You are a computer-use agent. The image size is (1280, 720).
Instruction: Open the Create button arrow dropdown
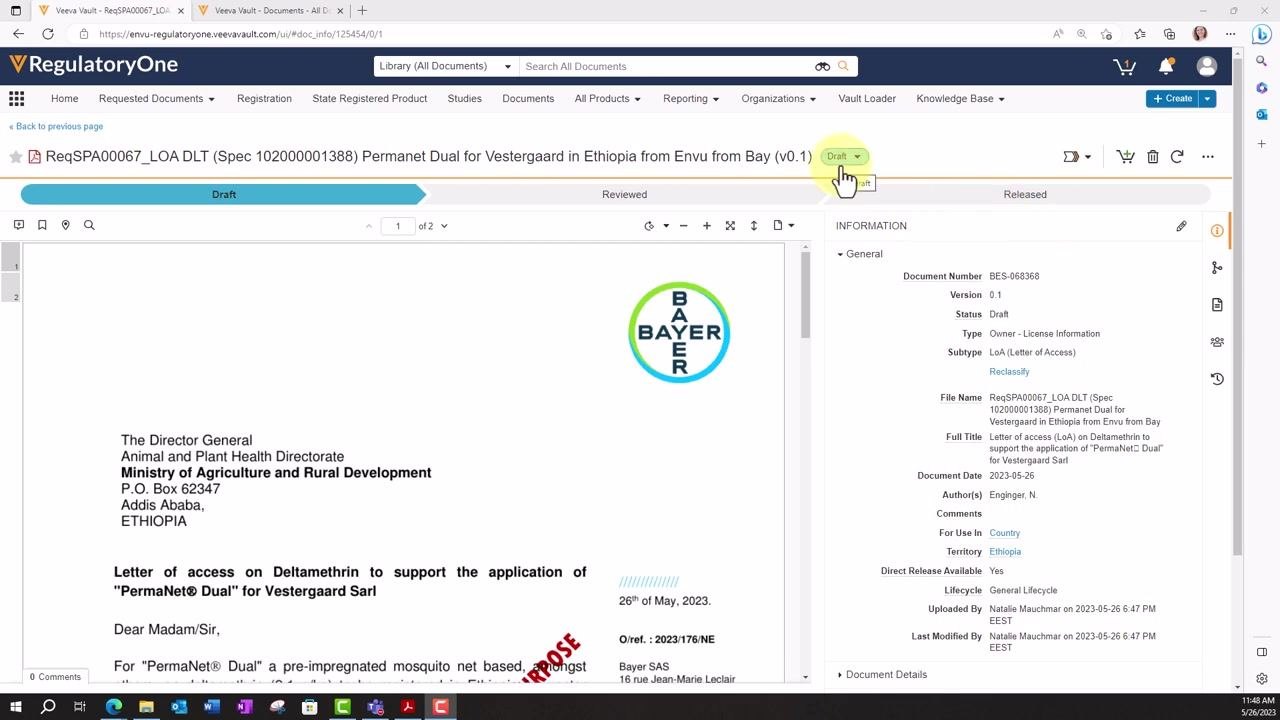pyautogui.click(x=1208, y=98)
